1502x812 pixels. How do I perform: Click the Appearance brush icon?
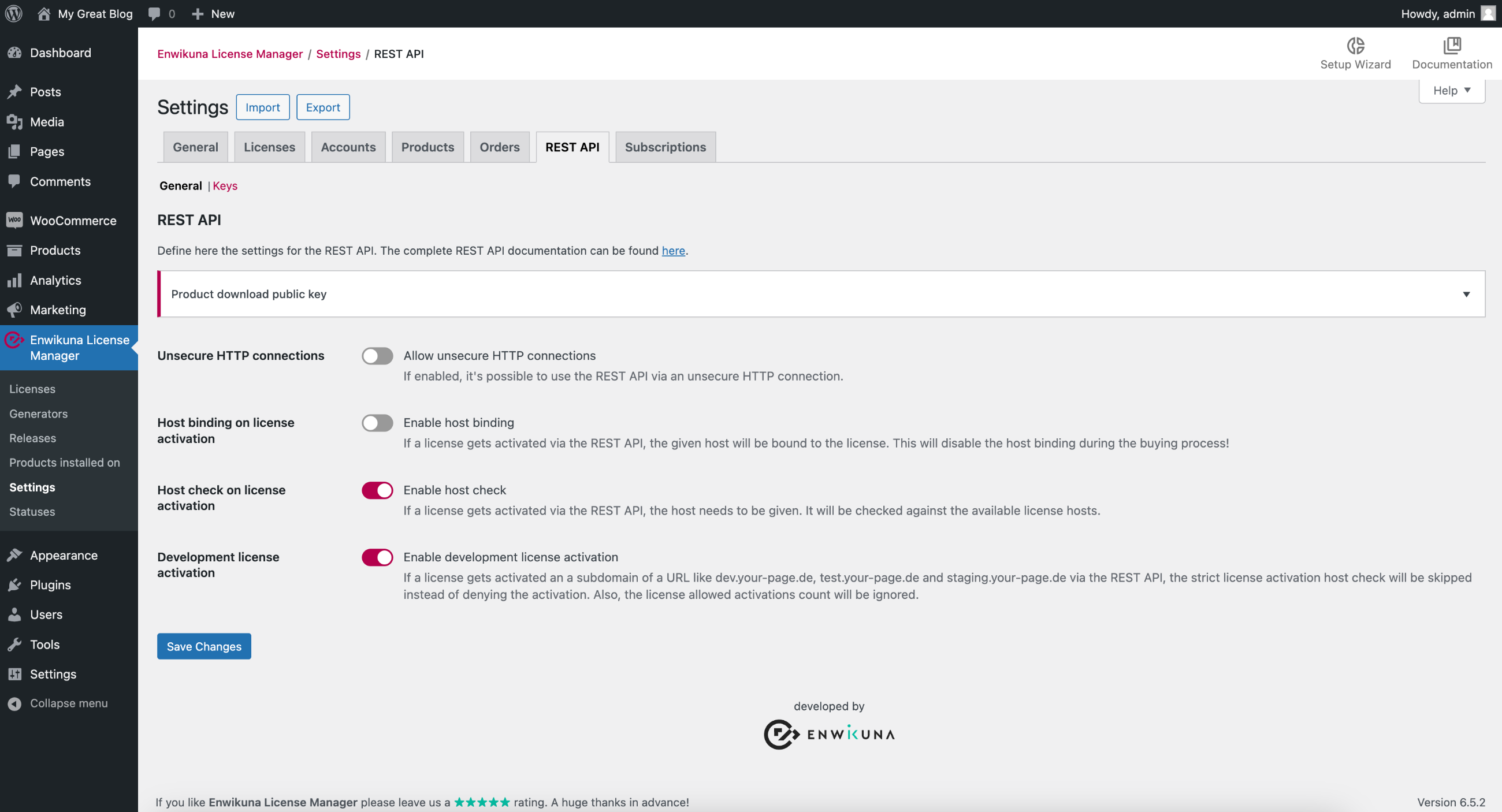pos(14,555)
